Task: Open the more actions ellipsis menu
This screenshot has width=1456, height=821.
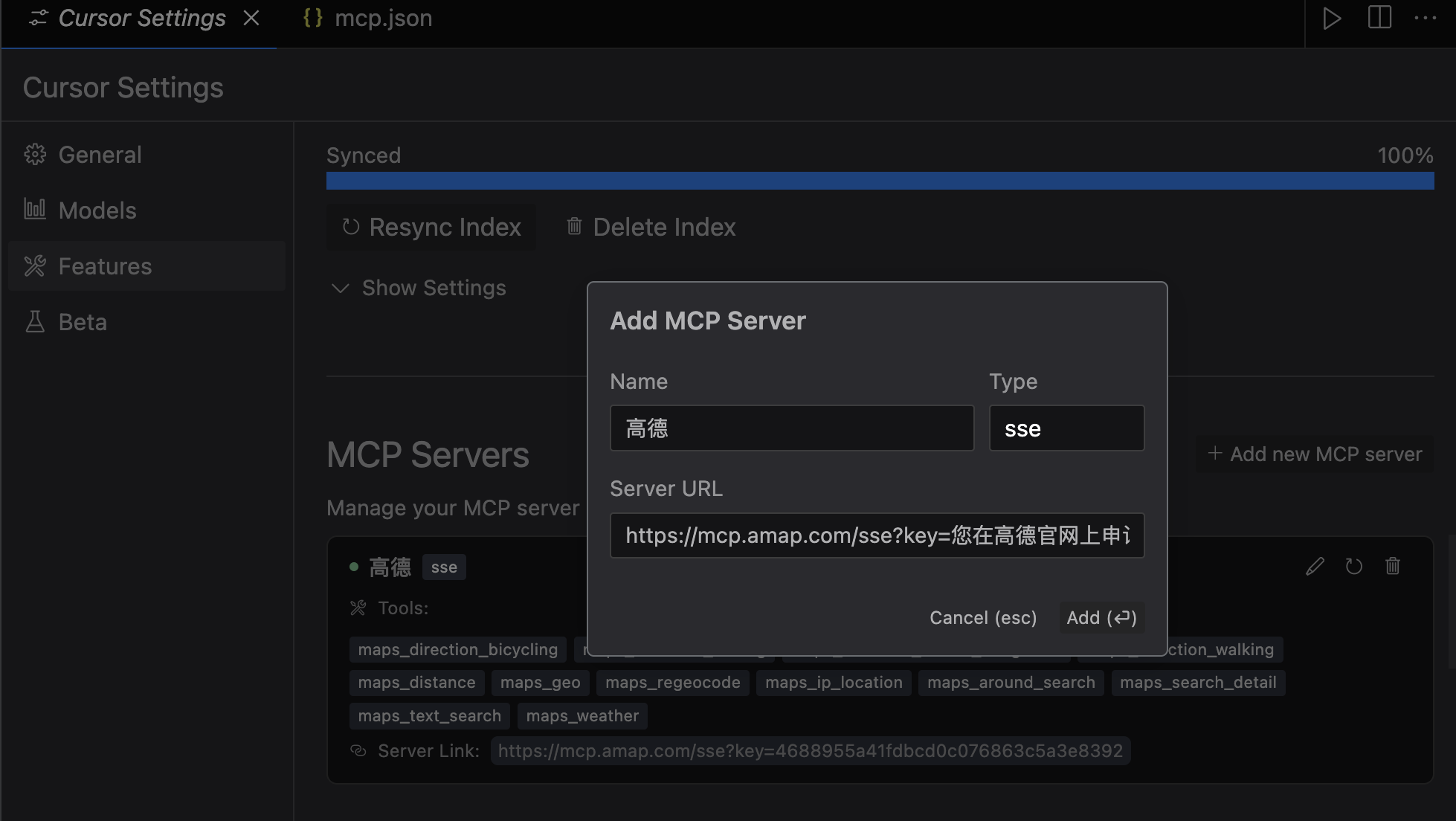Action: click(1426, 18)
